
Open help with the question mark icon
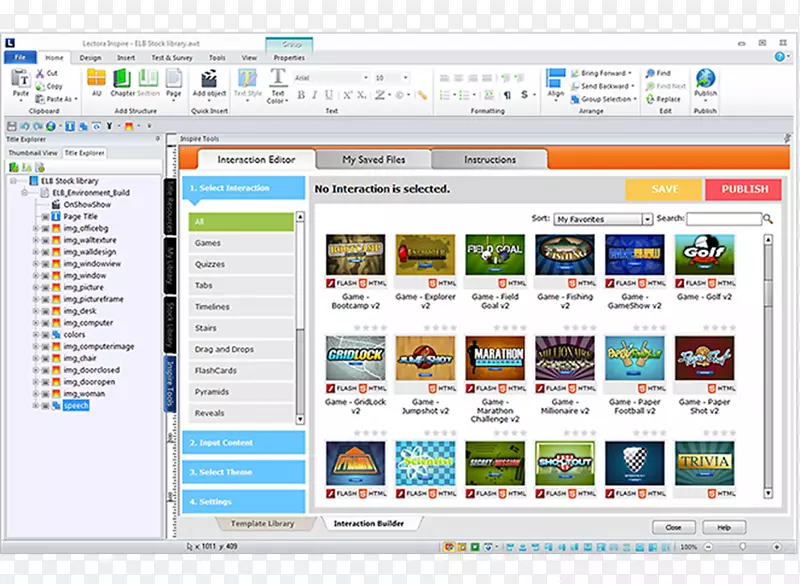780,57
